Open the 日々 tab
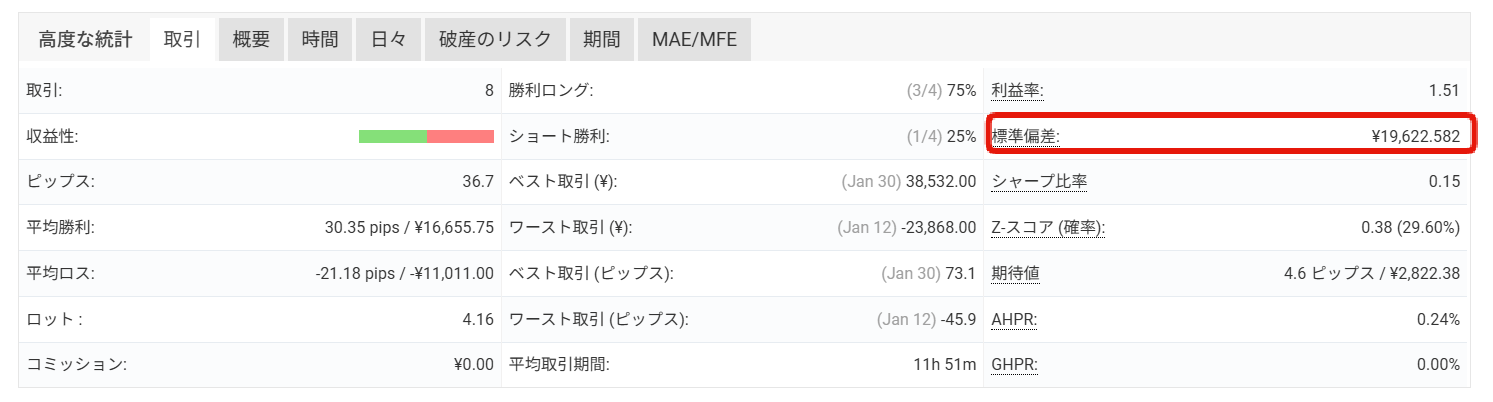 [389, 40]
